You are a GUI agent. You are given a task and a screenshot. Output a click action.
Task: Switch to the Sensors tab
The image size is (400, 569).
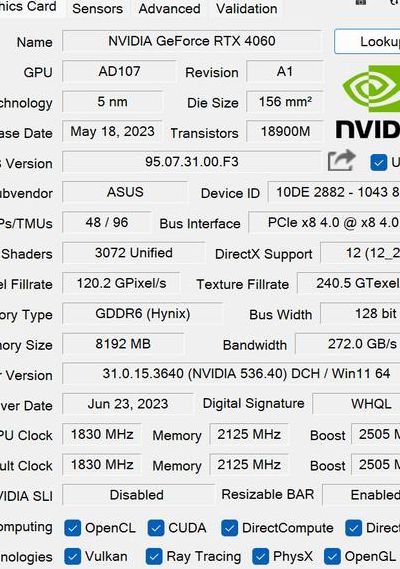(97, 8)
